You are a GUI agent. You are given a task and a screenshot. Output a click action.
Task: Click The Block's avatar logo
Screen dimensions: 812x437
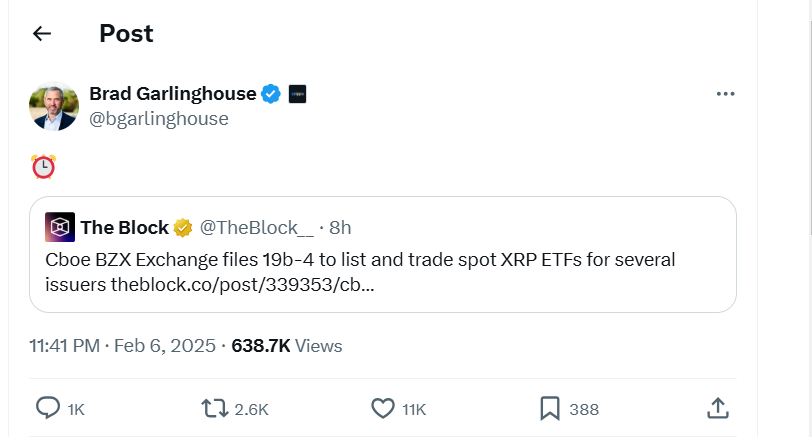pos(60,227)
